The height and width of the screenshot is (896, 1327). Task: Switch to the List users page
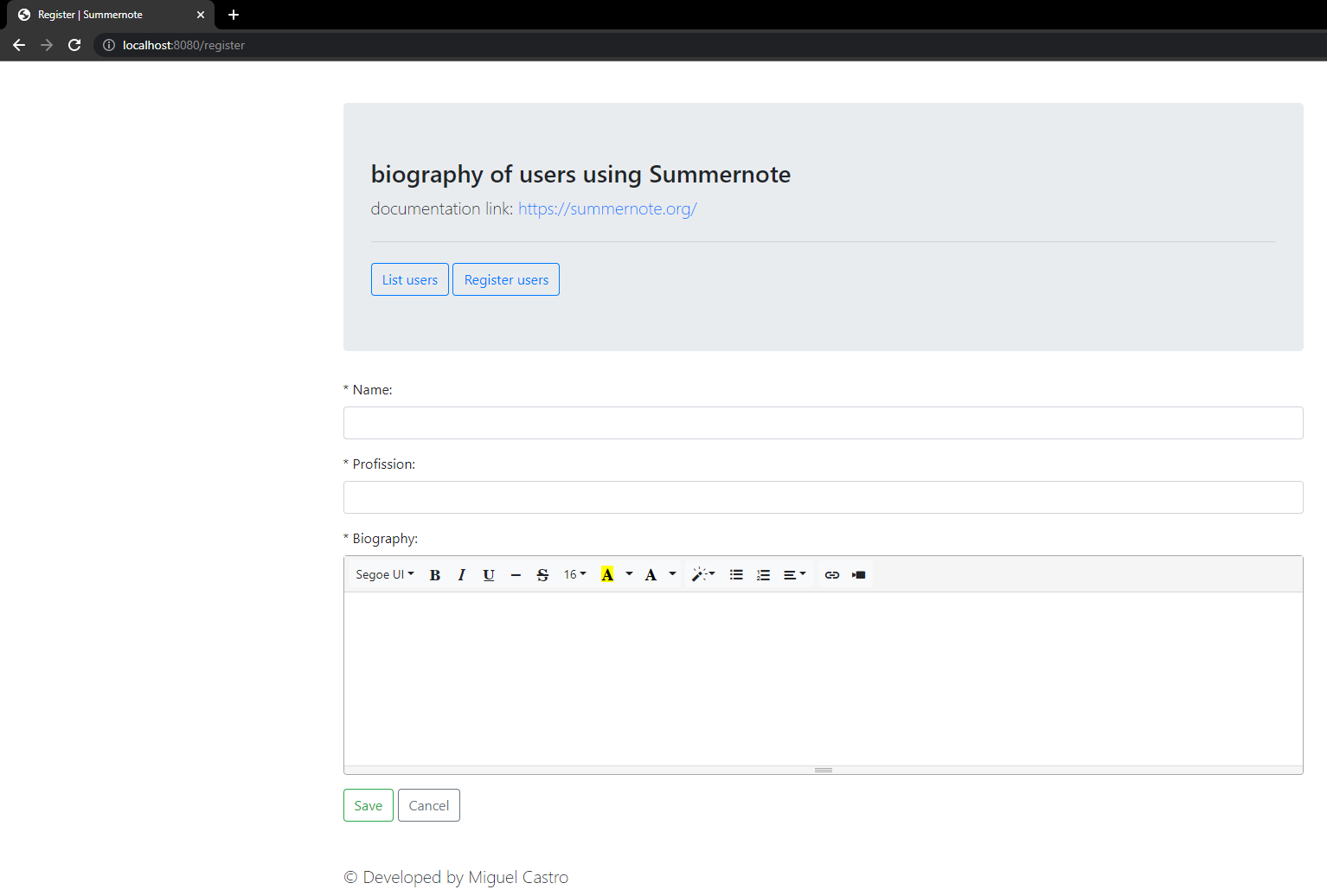409,278
